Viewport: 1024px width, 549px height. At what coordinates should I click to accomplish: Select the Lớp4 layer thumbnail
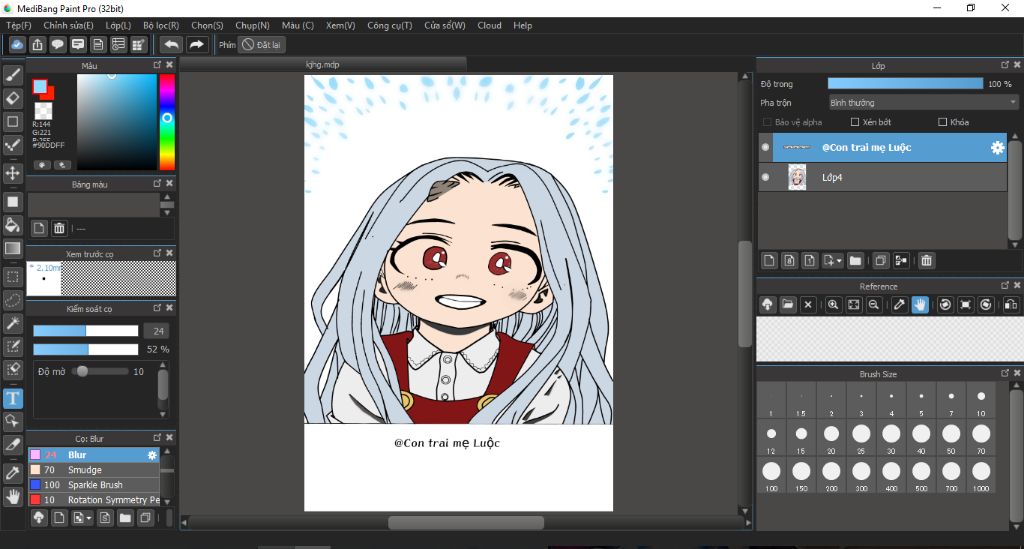[797, 177]
